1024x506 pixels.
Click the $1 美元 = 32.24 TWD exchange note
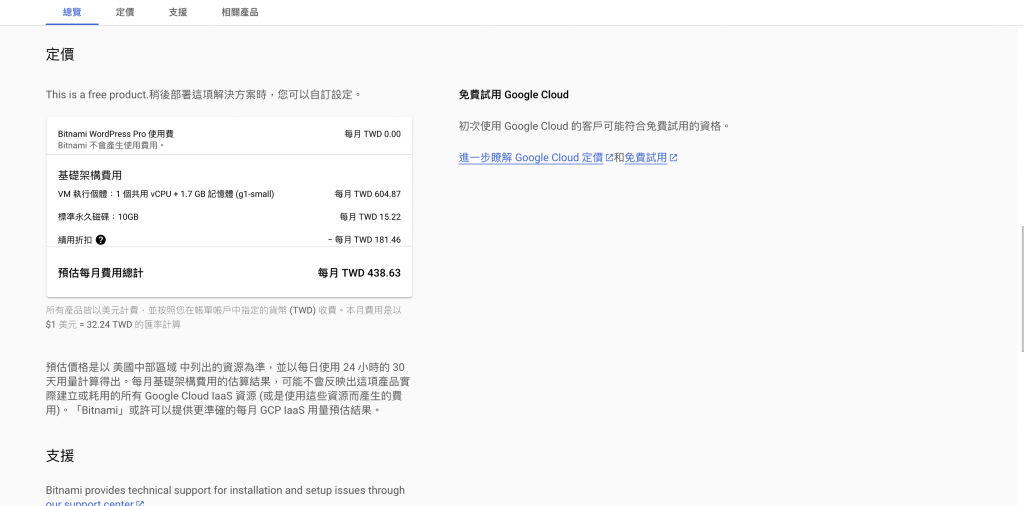coord(113,324)
